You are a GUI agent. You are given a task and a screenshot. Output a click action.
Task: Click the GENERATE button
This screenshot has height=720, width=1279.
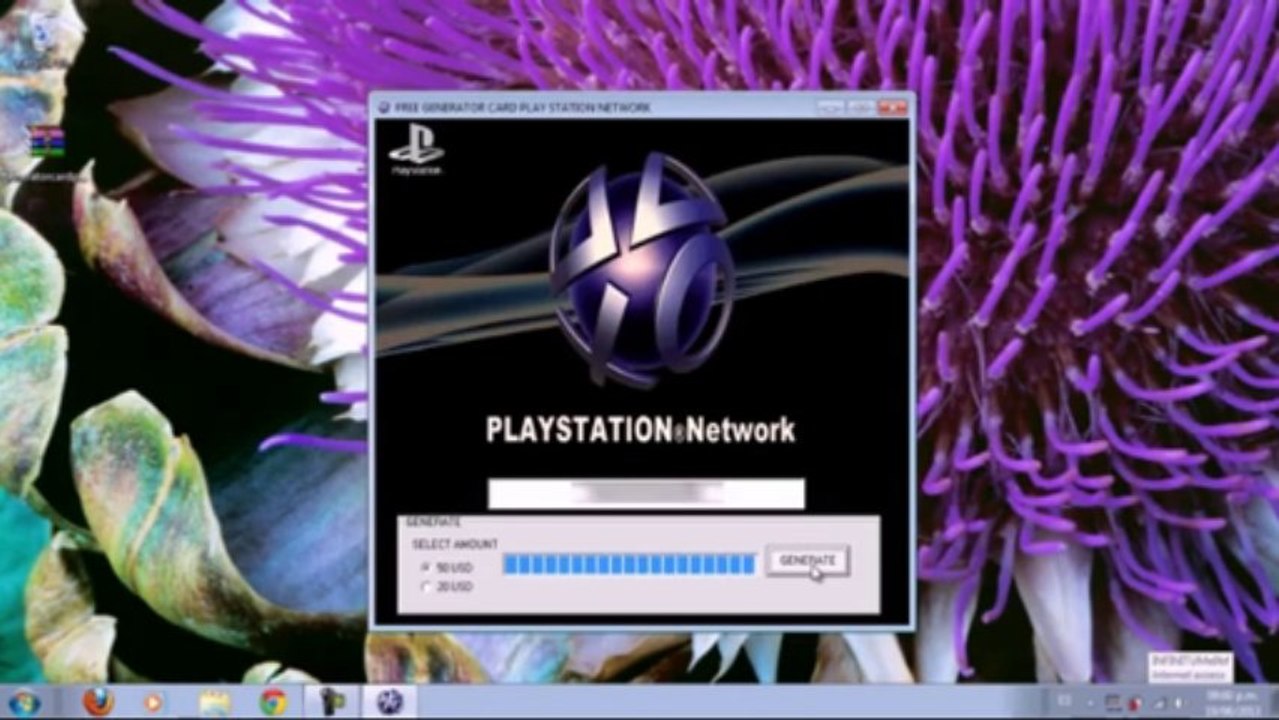808,560
